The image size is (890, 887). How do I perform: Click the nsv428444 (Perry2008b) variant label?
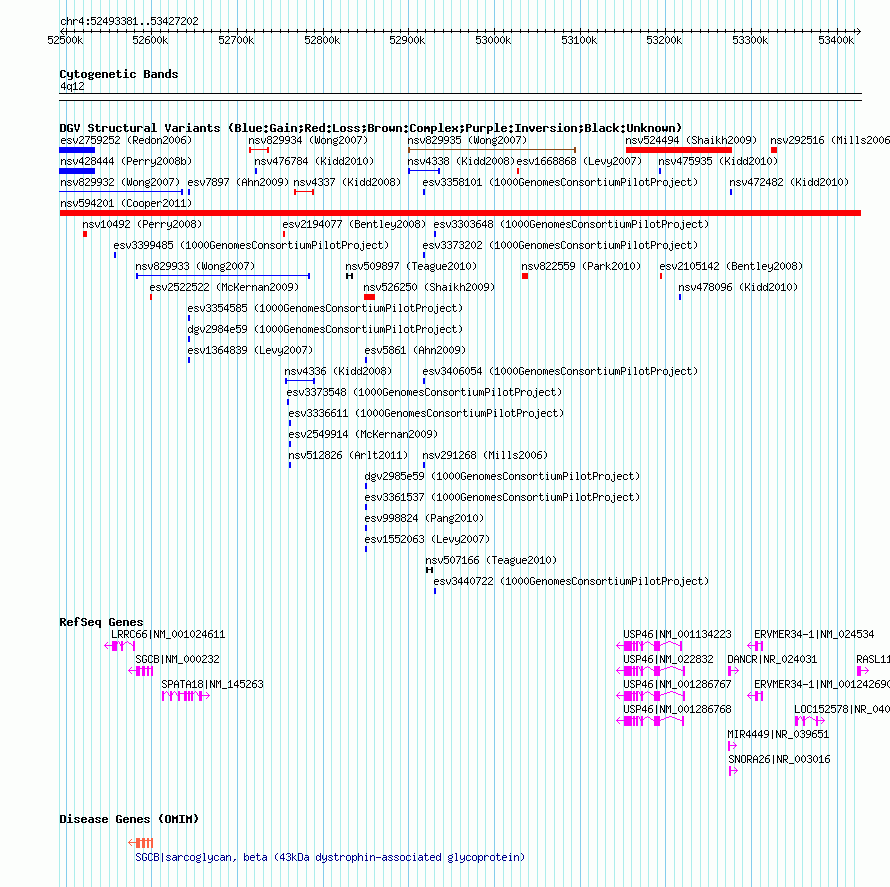[x=126, y=161]
